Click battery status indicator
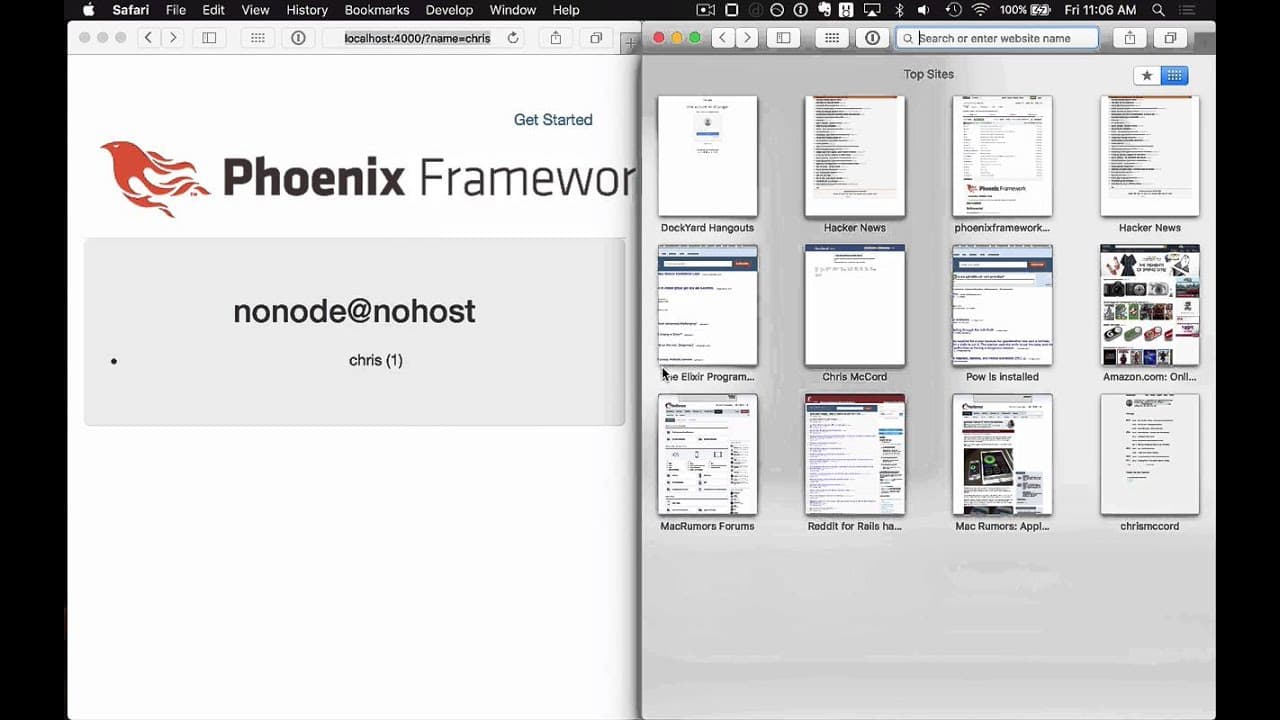Screen dimensions: 1280x720 click(x=1025, y=10)
